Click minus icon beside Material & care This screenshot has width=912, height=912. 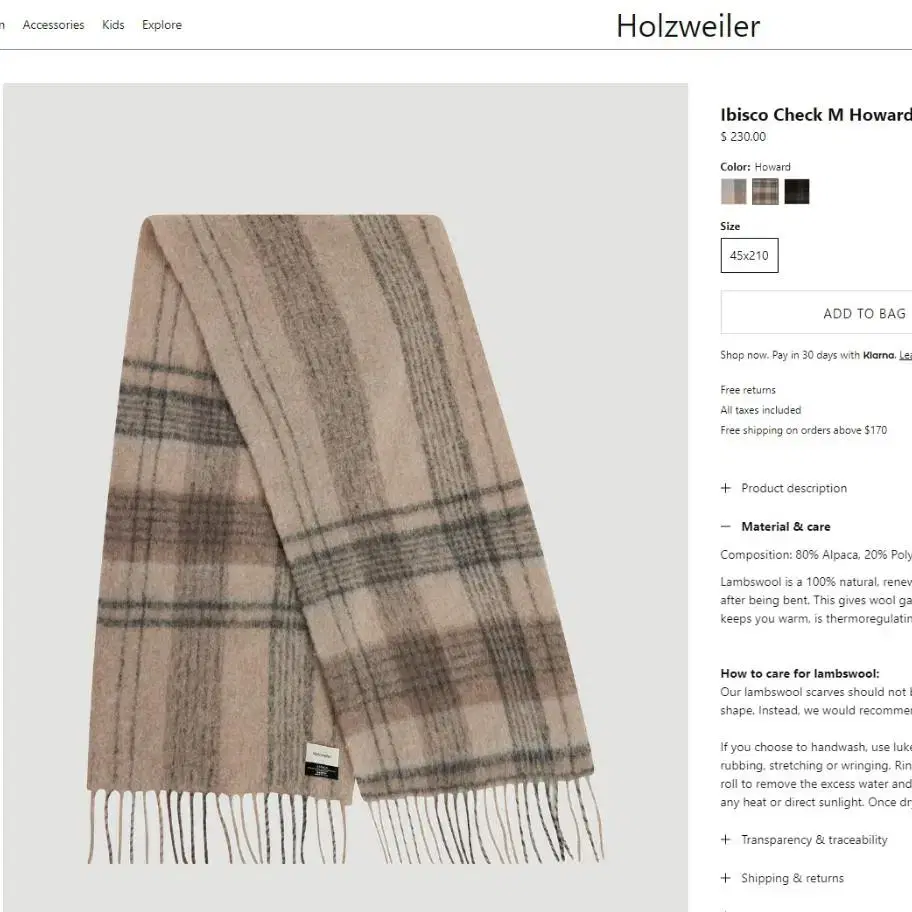pyautogui.click(x=725, y=526)
